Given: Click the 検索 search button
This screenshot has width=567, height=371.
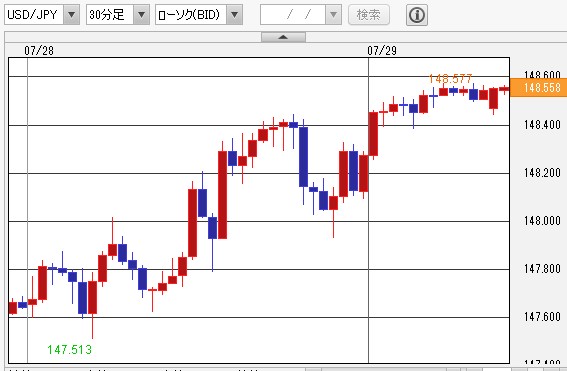Looking at the screenshot, I should [369, 15].
